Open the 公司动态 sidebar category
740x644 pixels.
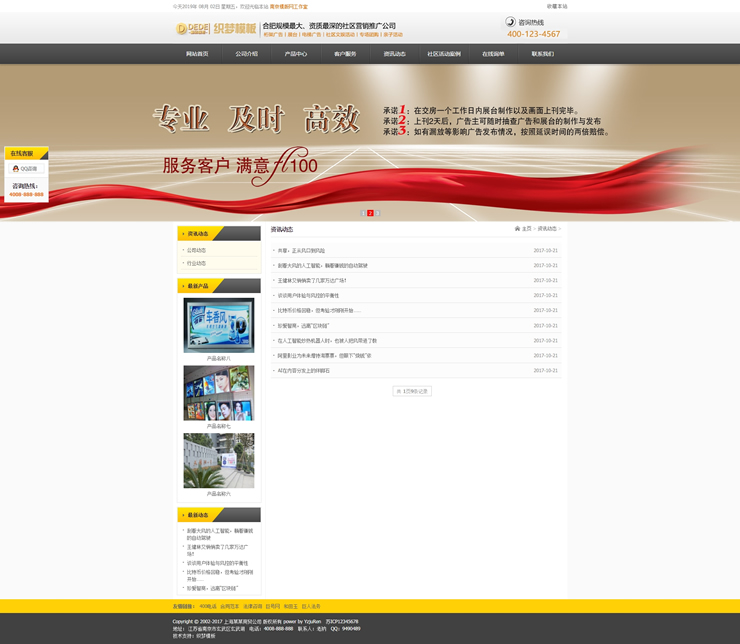click(196, 250)
